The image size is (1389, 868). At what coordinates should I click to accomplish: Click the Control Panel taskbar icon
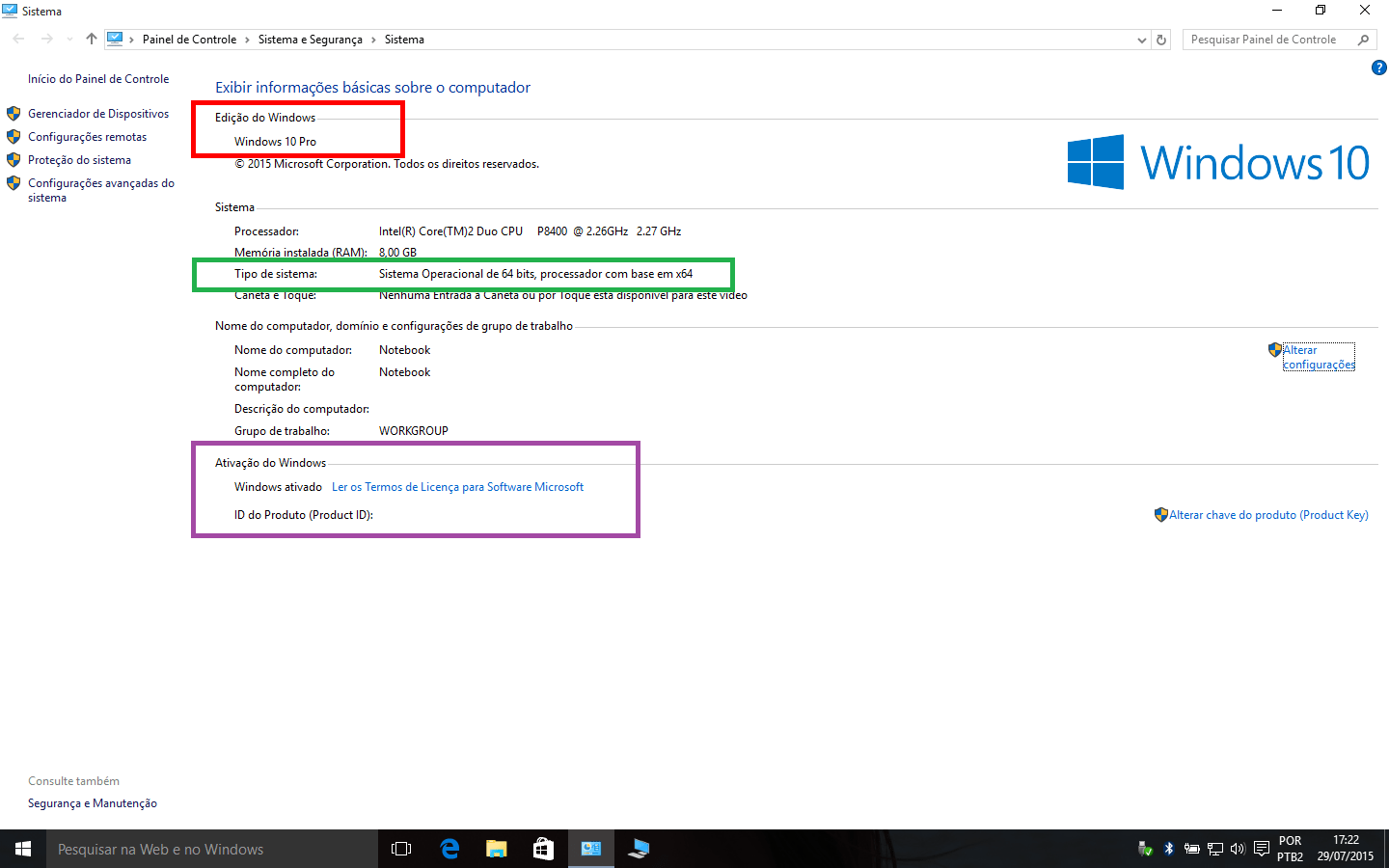click(590, 849)
